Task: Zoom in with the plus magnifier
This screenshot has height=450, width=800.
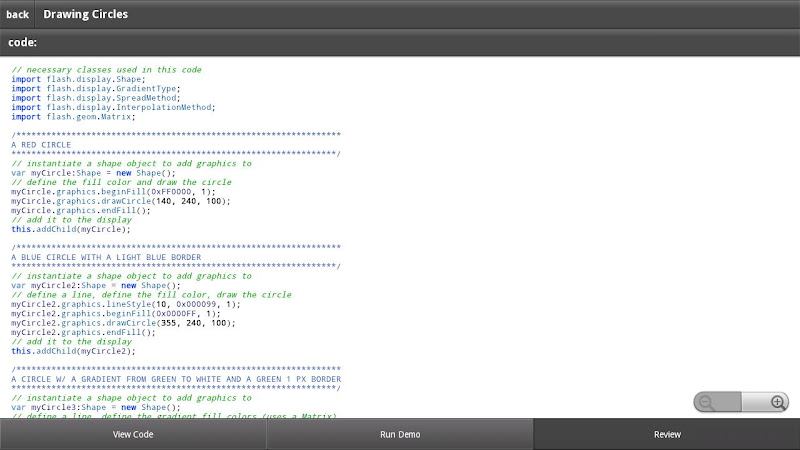Action: [x=765, y=403]
